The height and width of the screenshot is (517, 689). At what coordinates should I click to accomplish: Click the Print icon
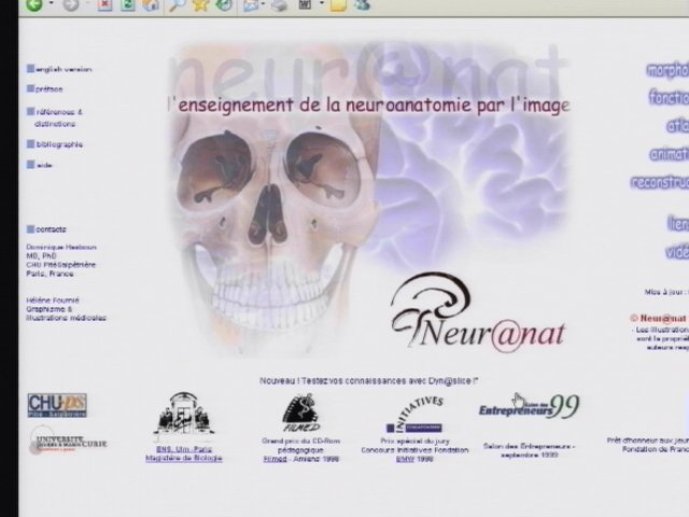[x=279, y=4]
